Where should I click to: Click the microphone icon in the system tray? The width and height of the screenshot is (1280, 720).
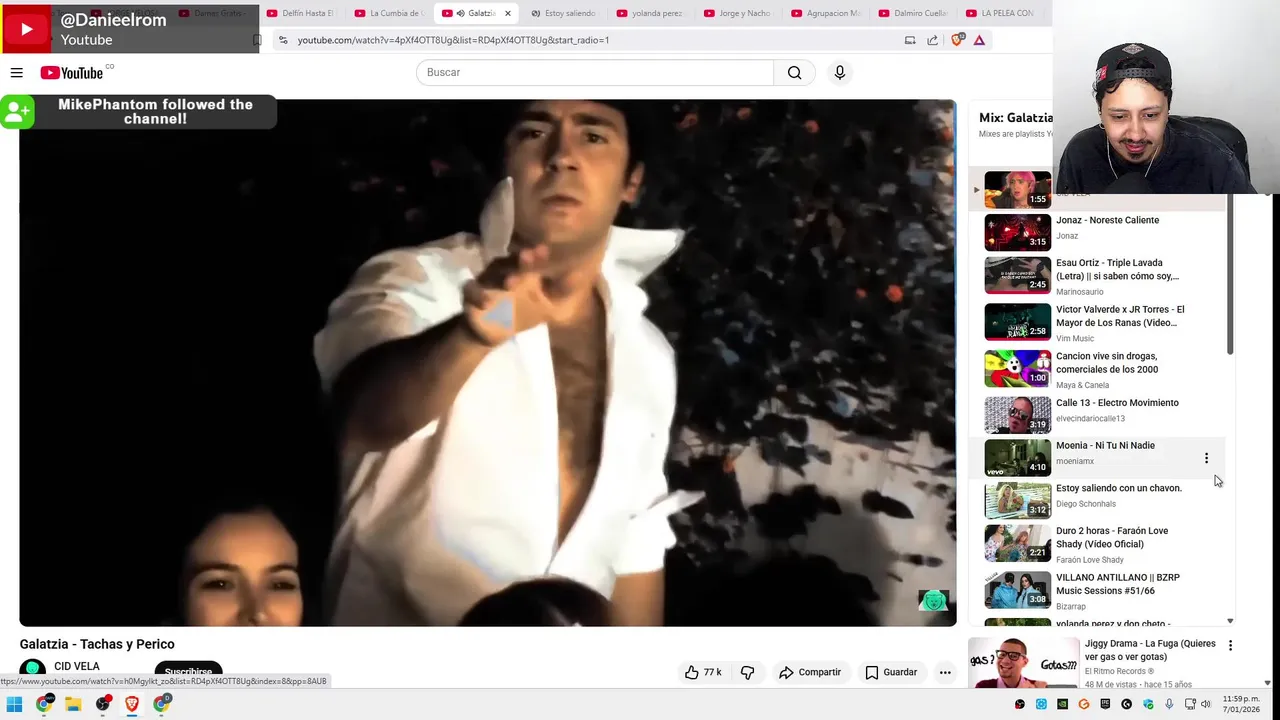tap(1169, 704)
